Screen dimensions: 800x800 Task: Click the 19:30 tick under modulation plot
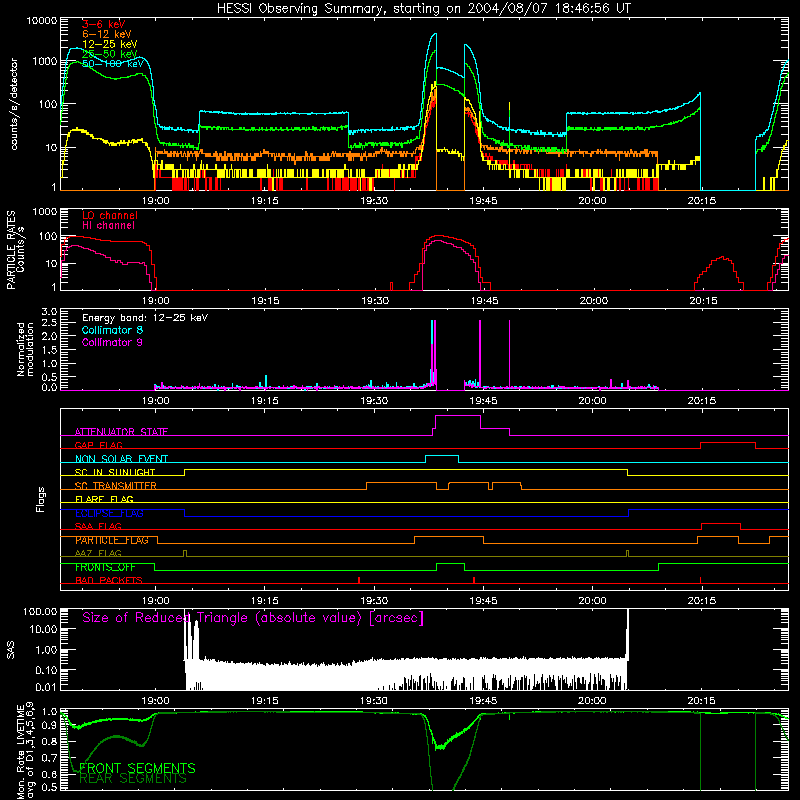click(x=374, y=401)
